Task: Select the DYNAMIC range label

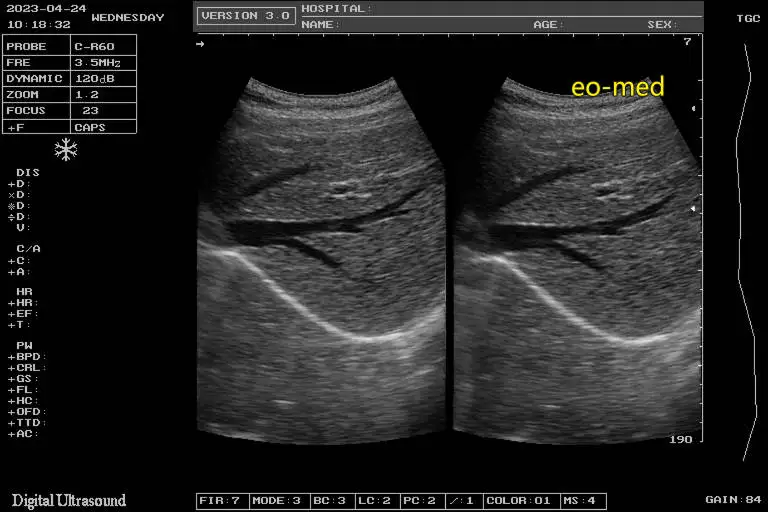Action: (x=36, y=78)
